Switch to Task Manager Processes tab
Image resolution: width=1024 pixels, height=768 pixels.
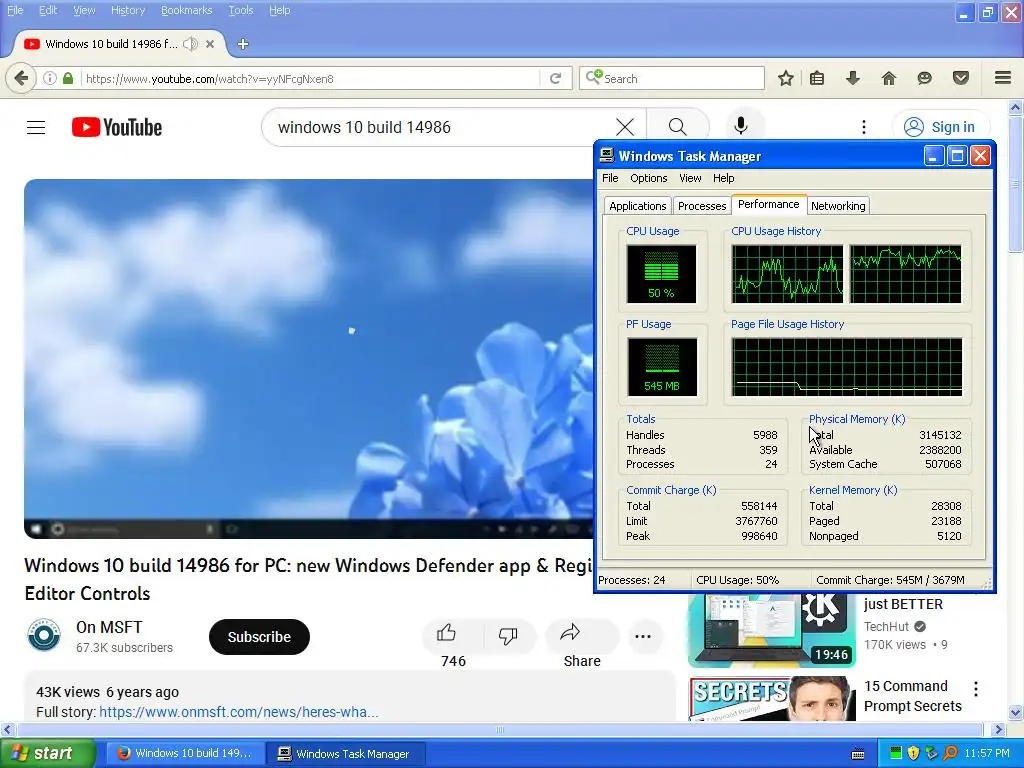pyautogui.click(x=702, y=206)
